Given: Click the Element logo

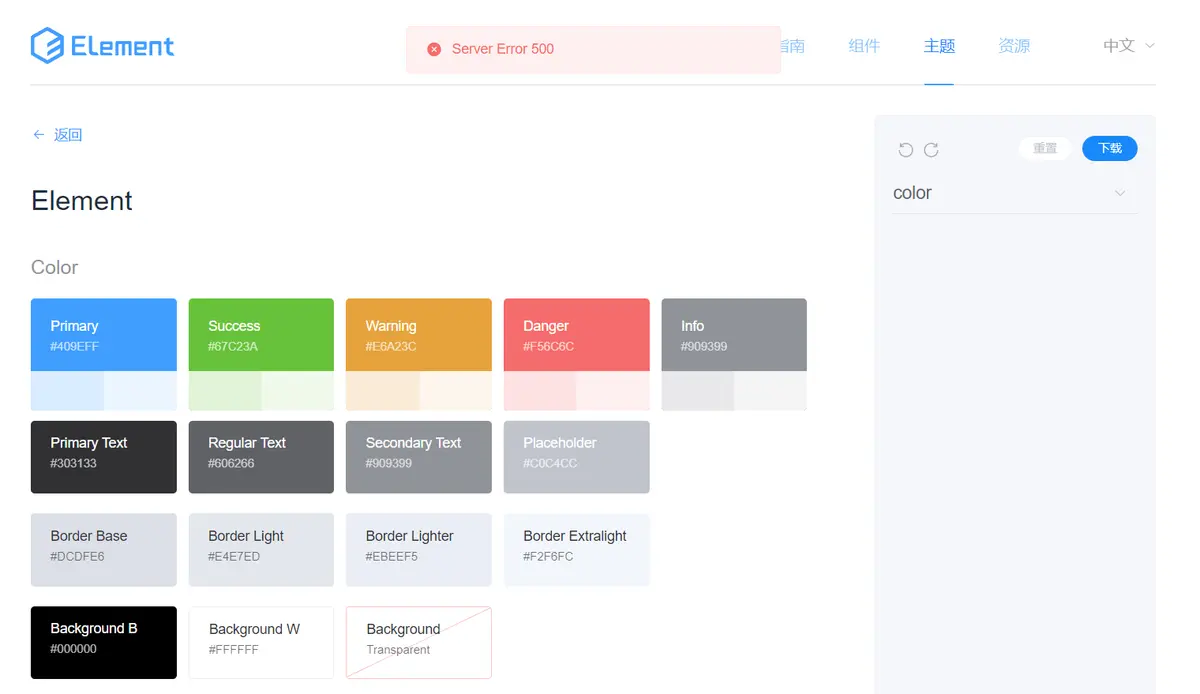Looking at the screenshot, I should pos(102,46).
